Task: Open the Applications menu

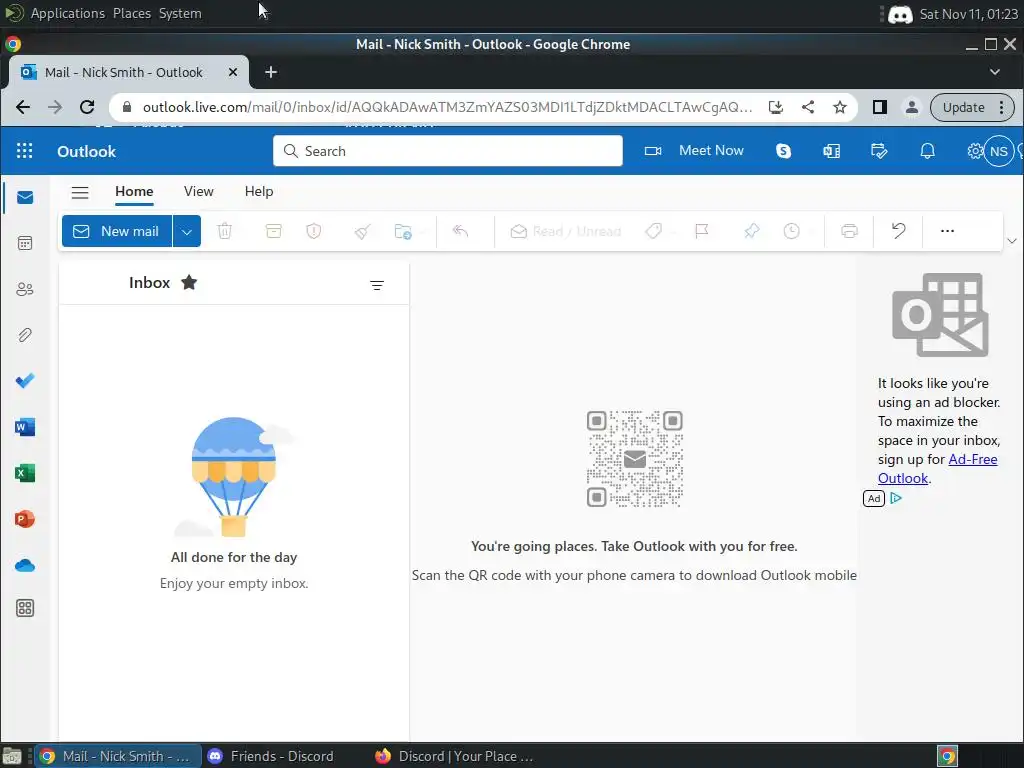Action: click(67, 13)
